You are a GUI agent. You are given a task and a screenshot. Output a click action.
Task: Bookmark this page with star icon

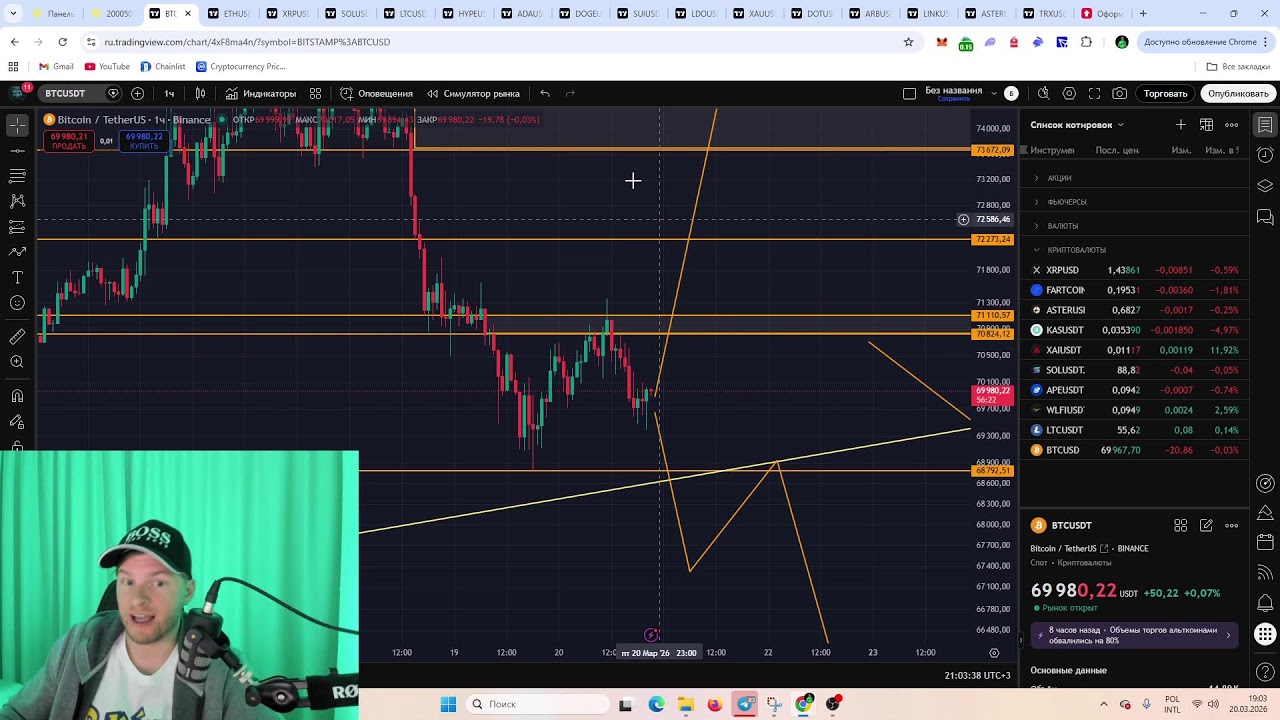pyautogui.click(x=908, y=42)
